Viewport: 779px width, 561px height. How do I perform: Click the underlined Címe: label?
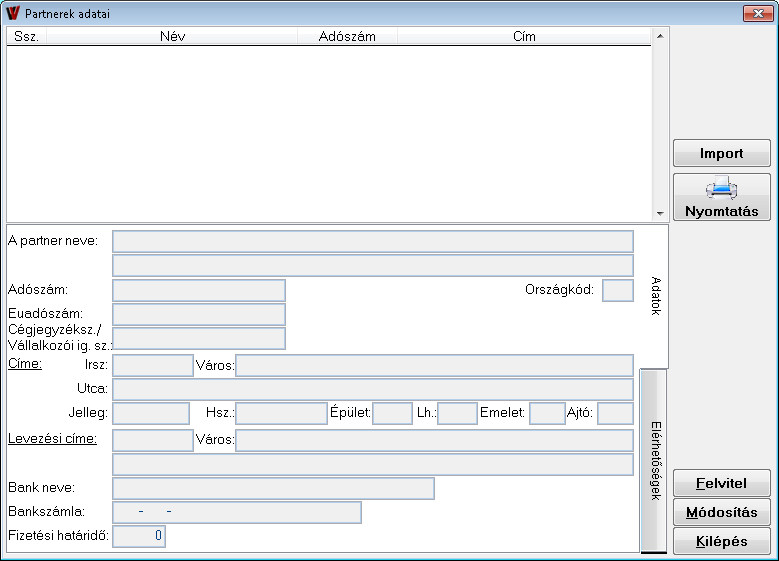click(x=25, y=364)
